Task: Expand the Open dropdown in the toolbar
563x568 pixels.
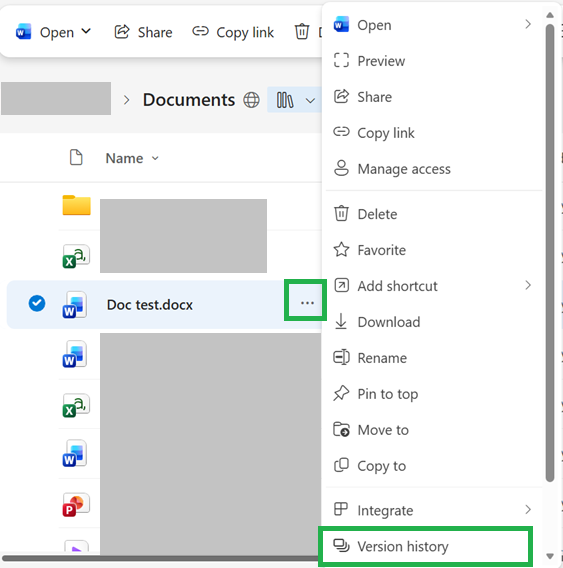Action: click(86, 31)
